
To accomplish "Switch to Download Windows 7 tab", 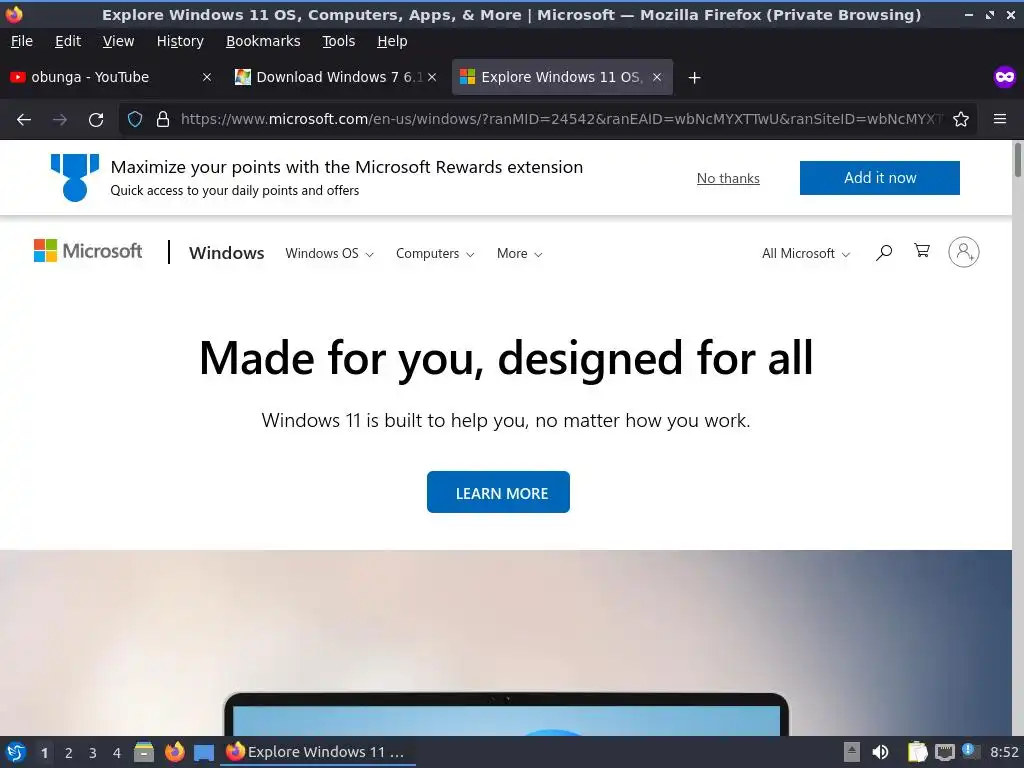I will coord(336,77).
